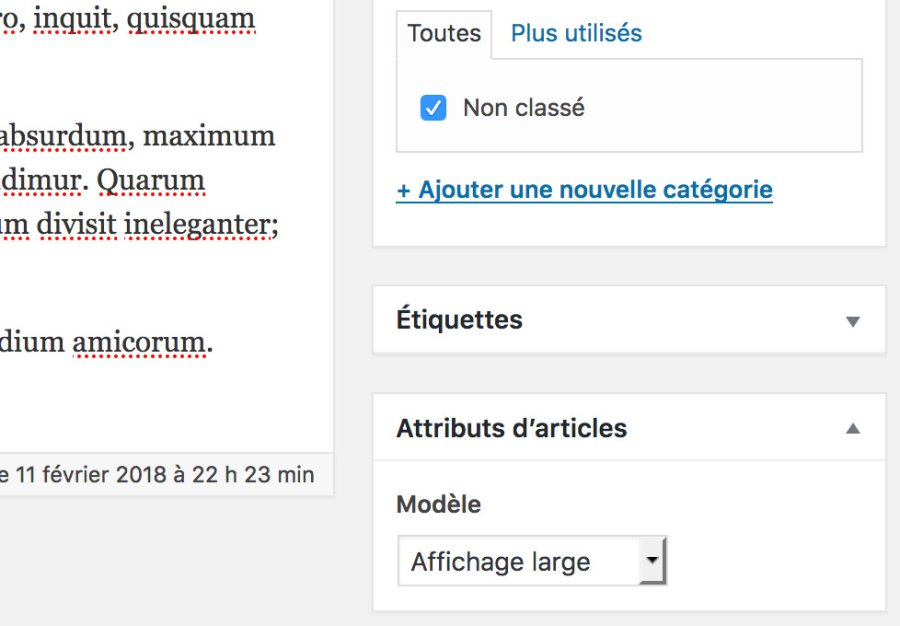Uncheck the Non classé category checkbox
Image resolution: width=900 pixels, height=626 pixels.
tap(433, 108)
